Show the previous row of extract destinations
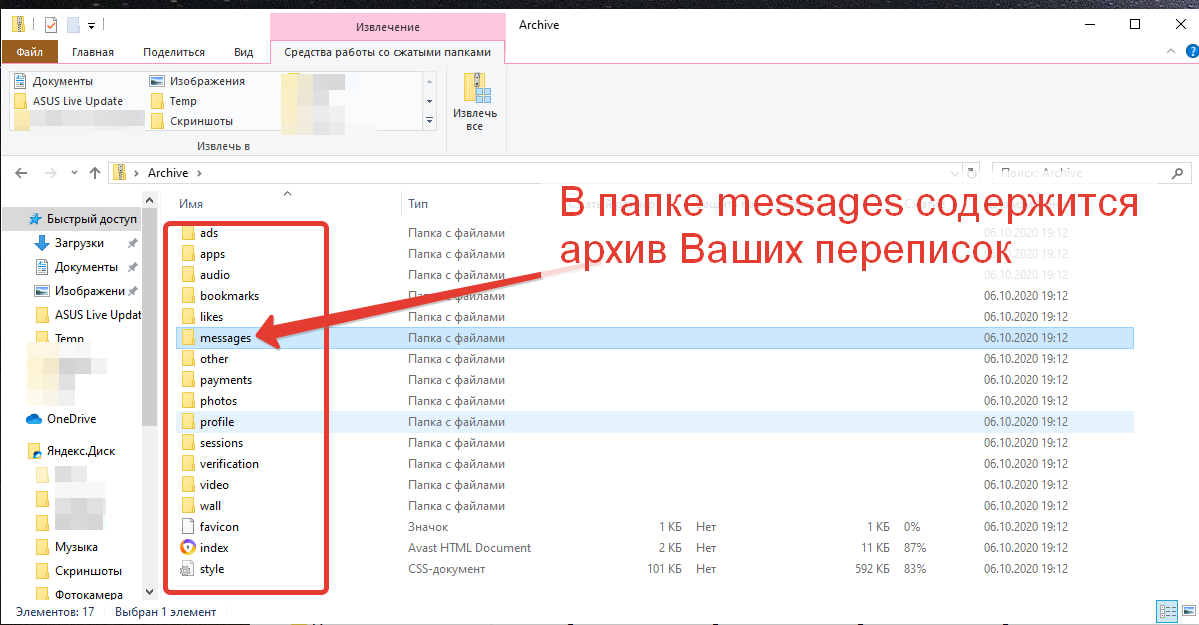Screen dimensions: 1199x625 point(429,81)
